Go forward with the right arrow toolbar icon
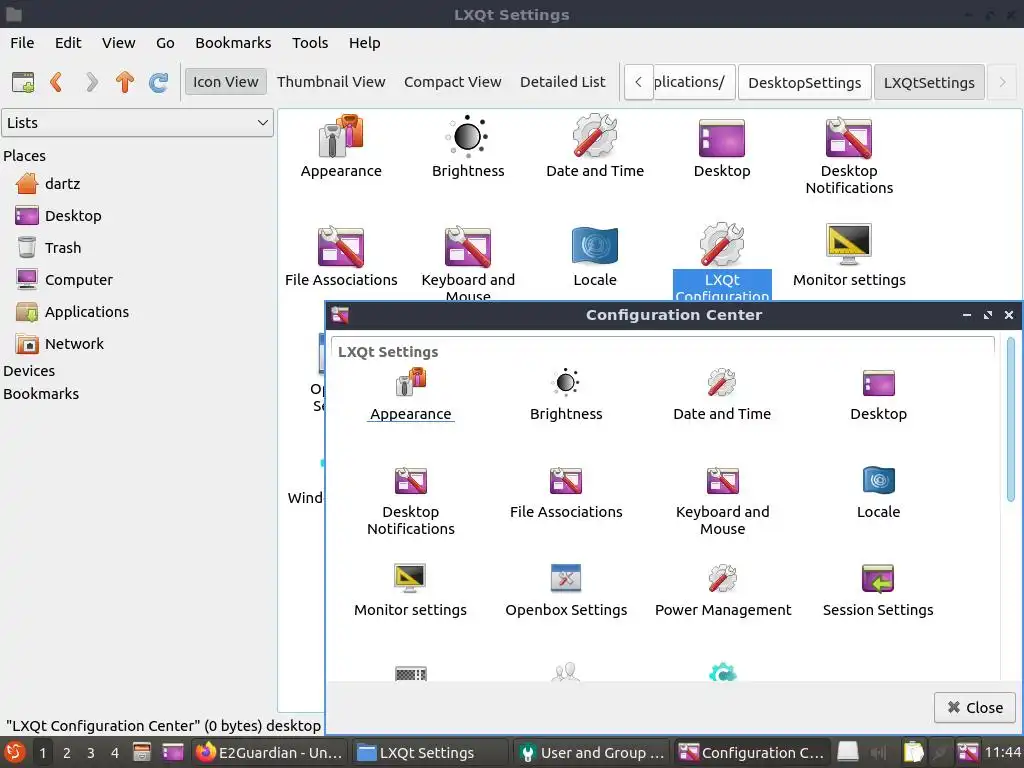Screen dimensions: 1024x768 tap(91, 82)
